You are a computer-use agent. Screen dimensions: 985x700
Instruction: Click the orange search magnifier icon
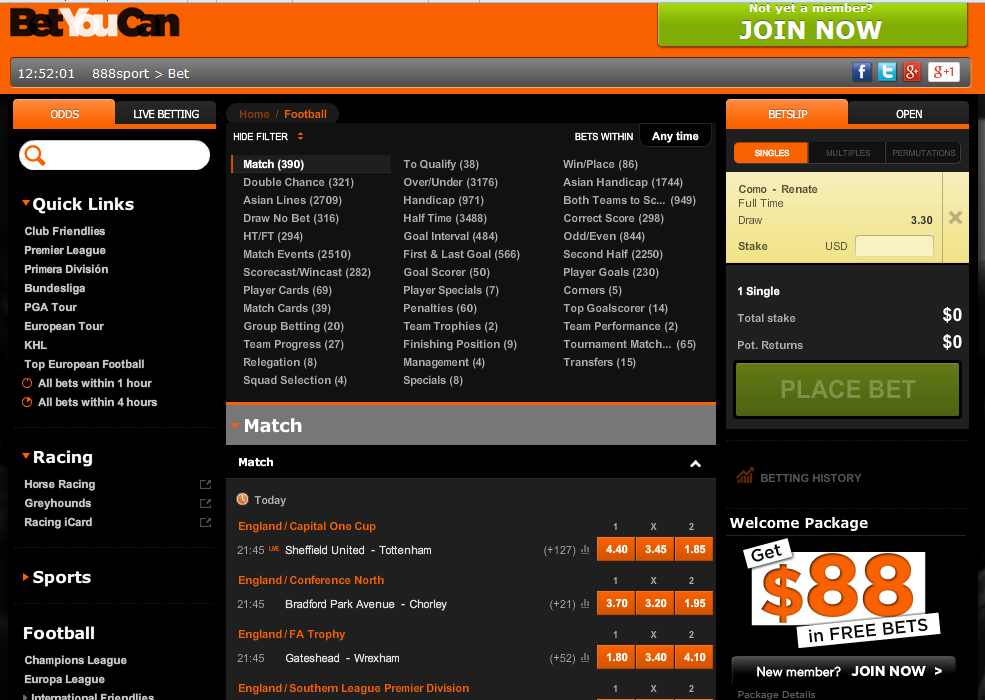tap(35, 155)
